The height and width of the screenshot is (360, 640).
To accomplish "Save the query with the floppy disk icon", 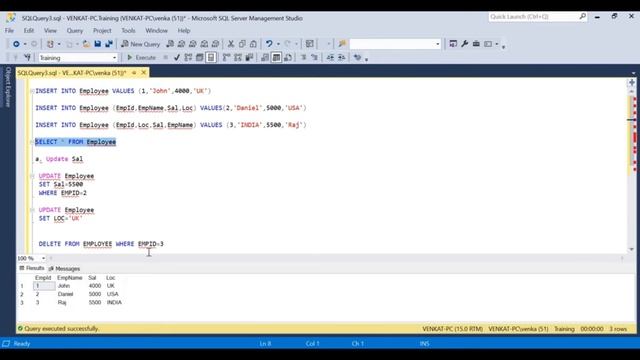I will (x=98, y=44).
